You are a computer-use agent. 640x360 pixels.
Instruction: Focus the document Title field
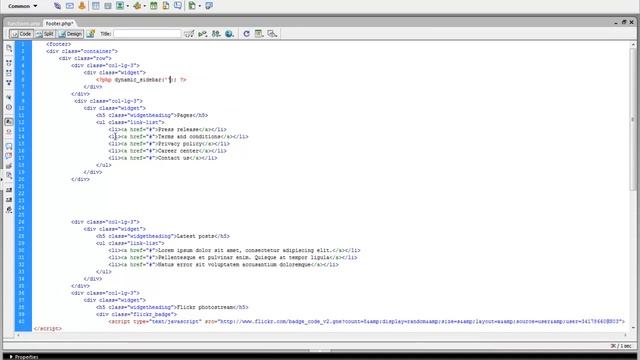(147, 34)
